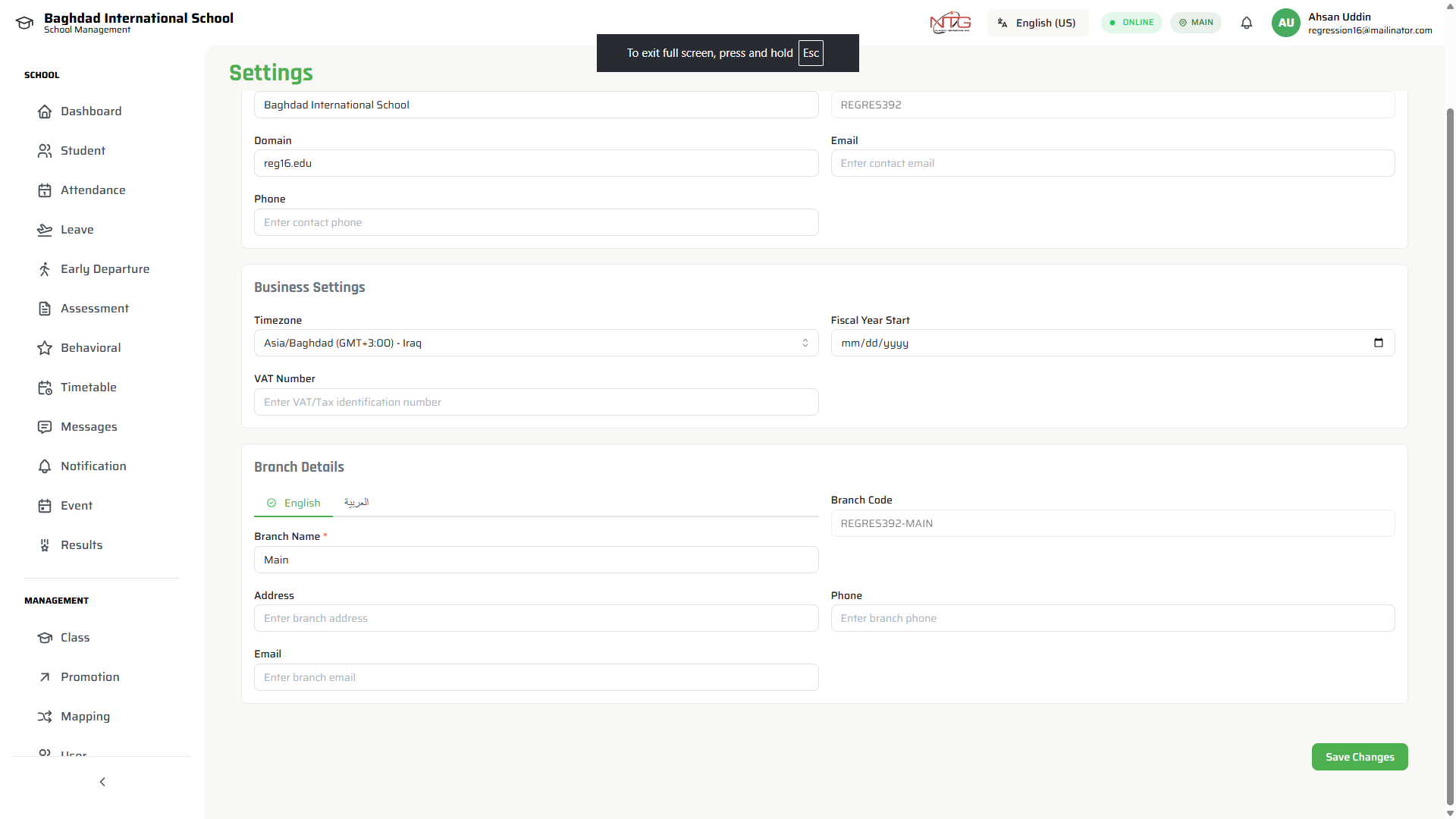Click the NTG company logo
Screen dimensions: 1456x819
click(950, 23)
